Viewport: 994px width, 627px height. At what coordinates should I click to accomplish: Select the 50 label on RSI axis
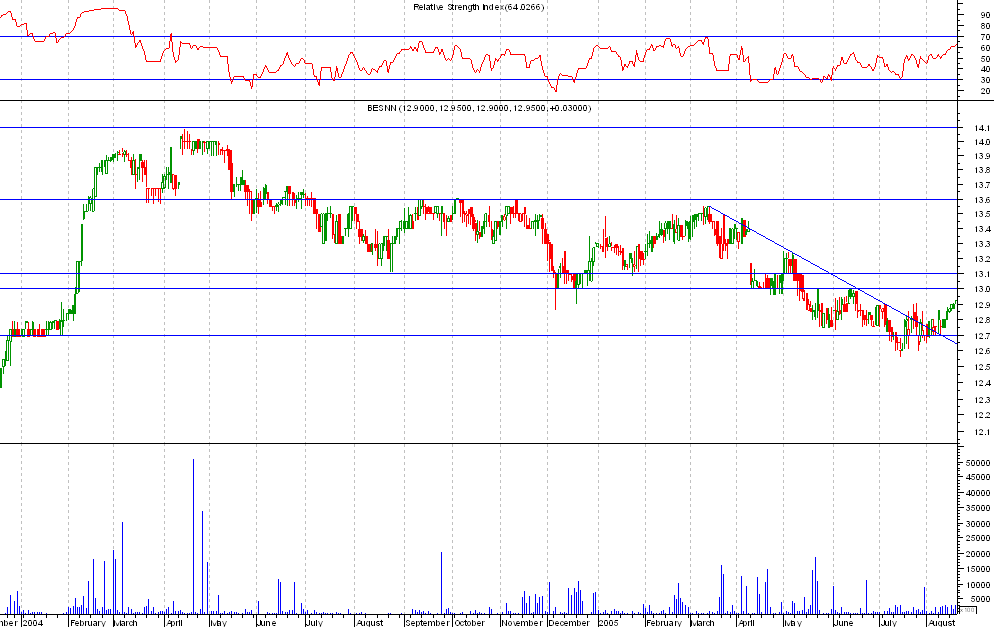[x=985, y=58]
